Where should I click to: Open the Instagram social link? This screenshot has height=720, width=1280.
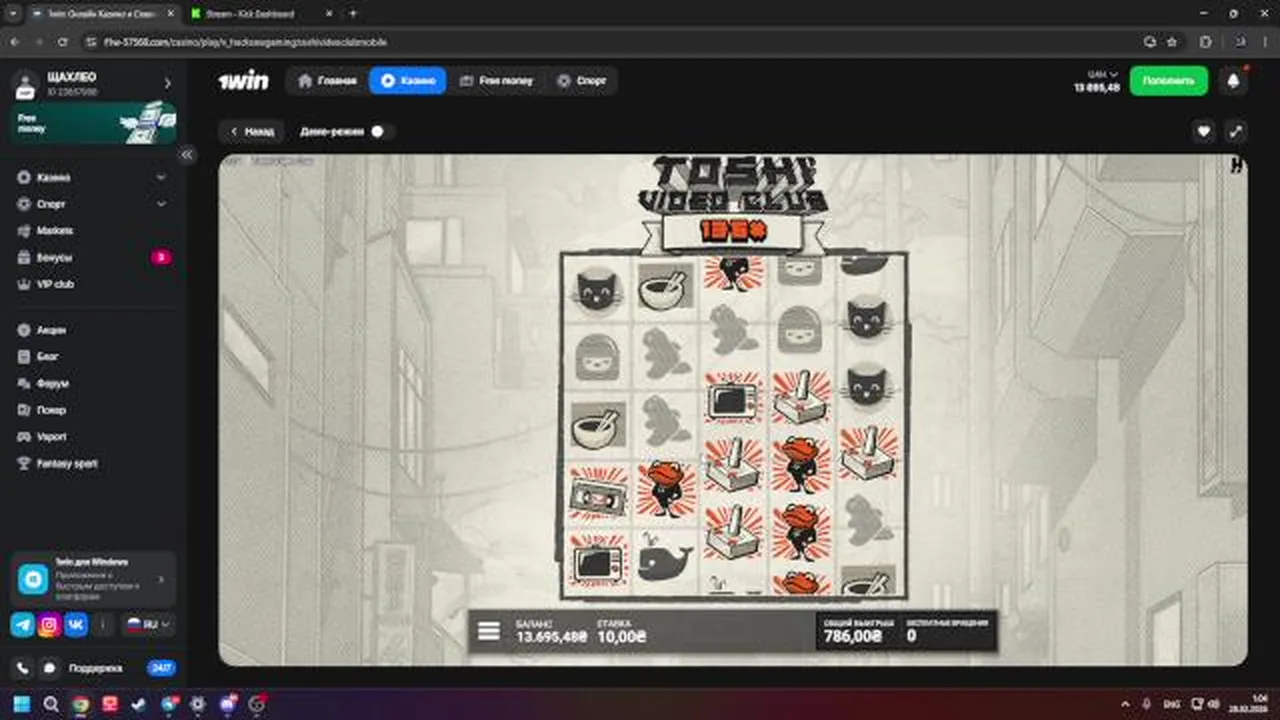[49, 625]
